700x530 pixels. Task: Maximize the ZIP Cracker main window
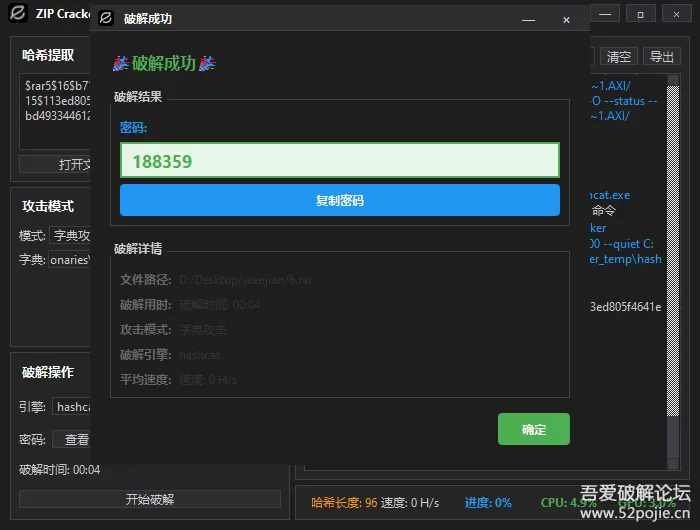coord(641,14)
